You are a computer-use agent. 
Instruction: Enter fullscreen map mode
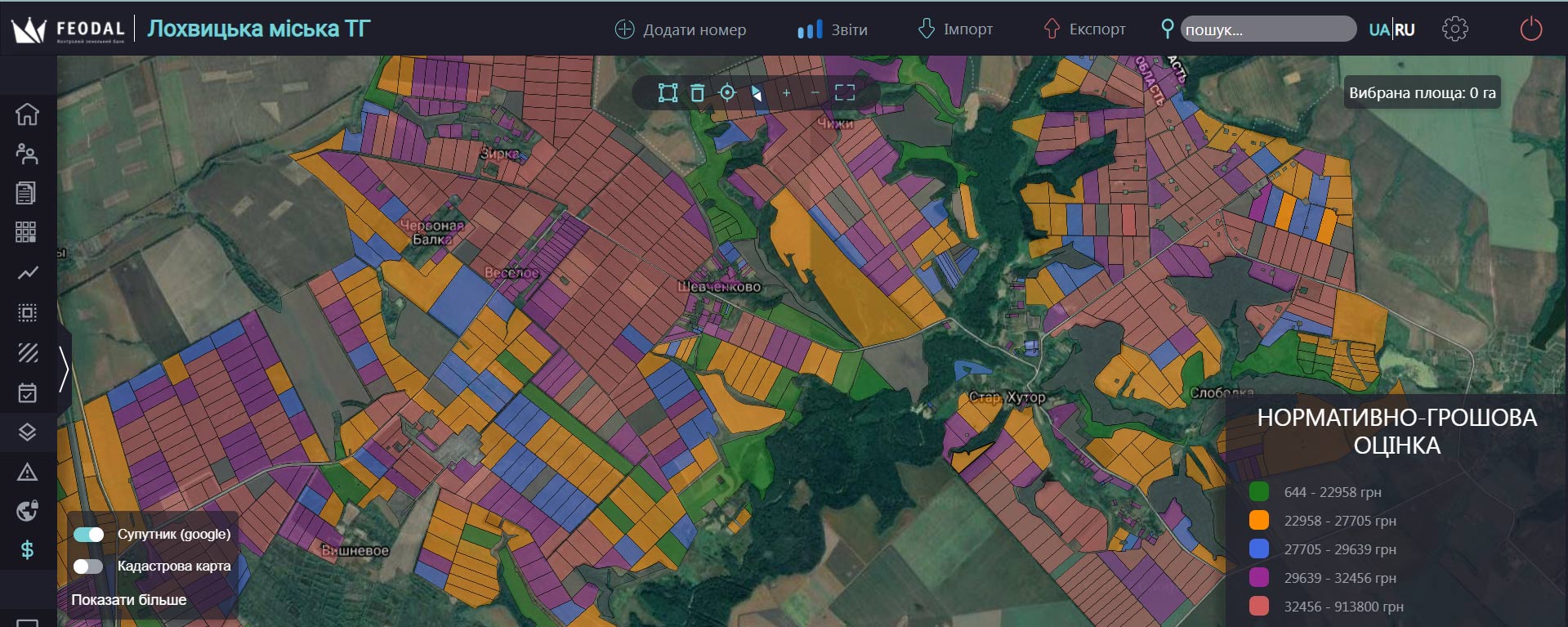pos(845,93)
